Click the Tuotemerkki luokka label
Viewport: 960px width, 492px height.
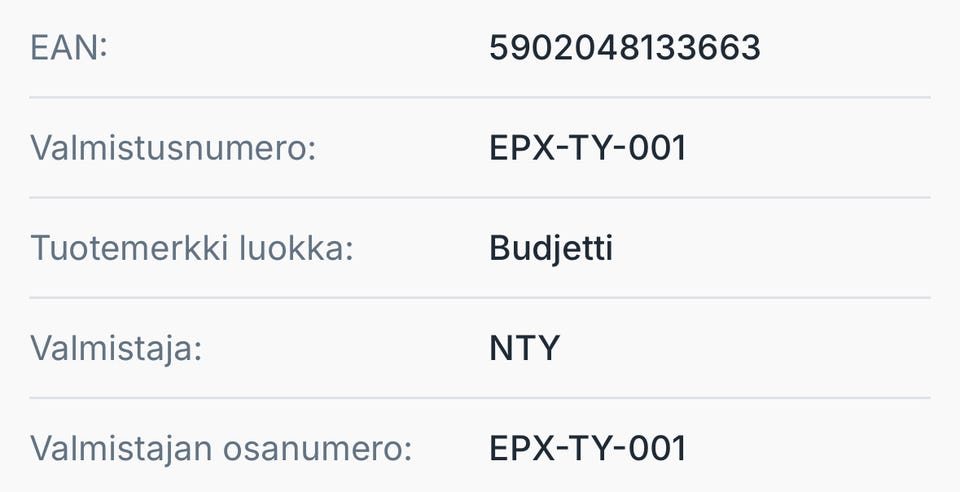click(192, 248)
